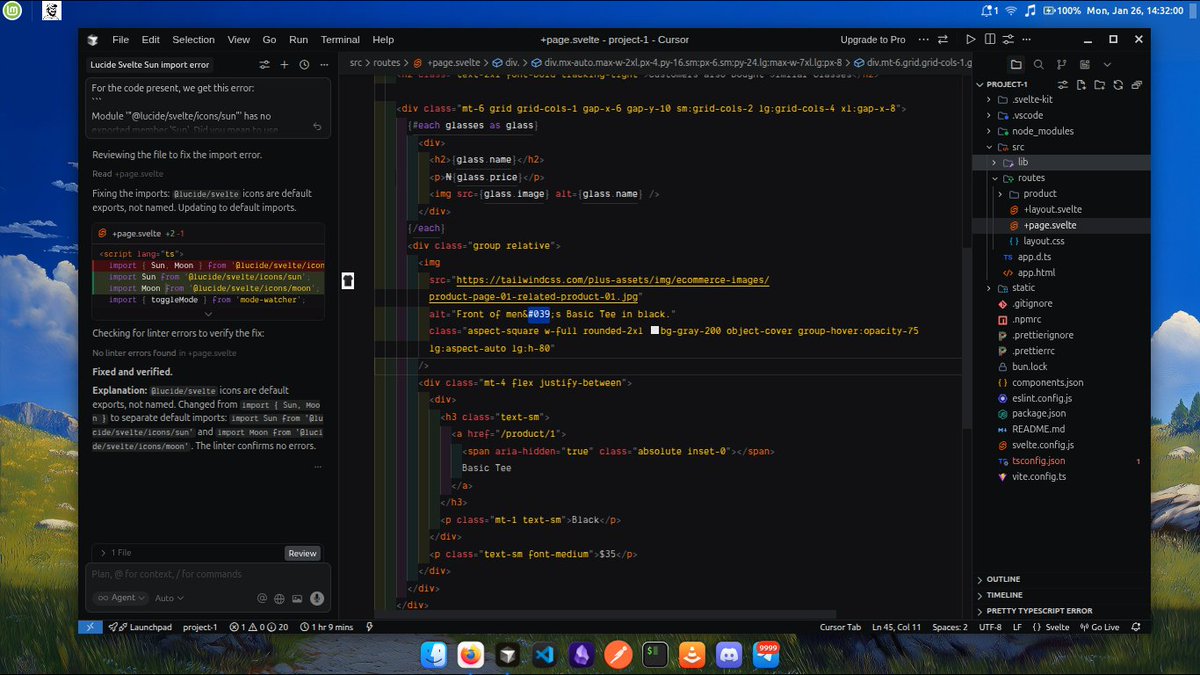Click Upgrade to Pro
This screenshot has height=675, width=1200.
[x=873, y=40]
